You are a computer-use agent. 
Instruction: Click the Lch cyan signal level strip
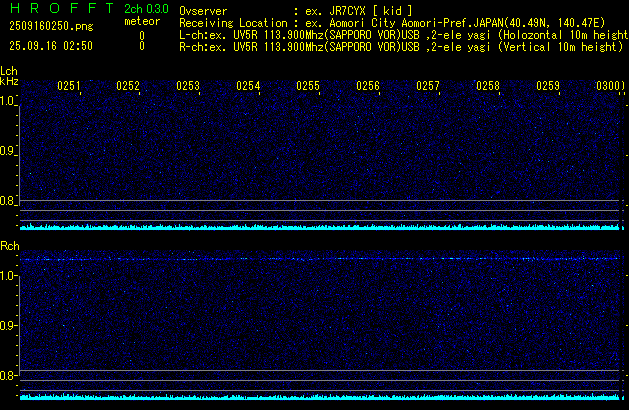click(320, 227)
